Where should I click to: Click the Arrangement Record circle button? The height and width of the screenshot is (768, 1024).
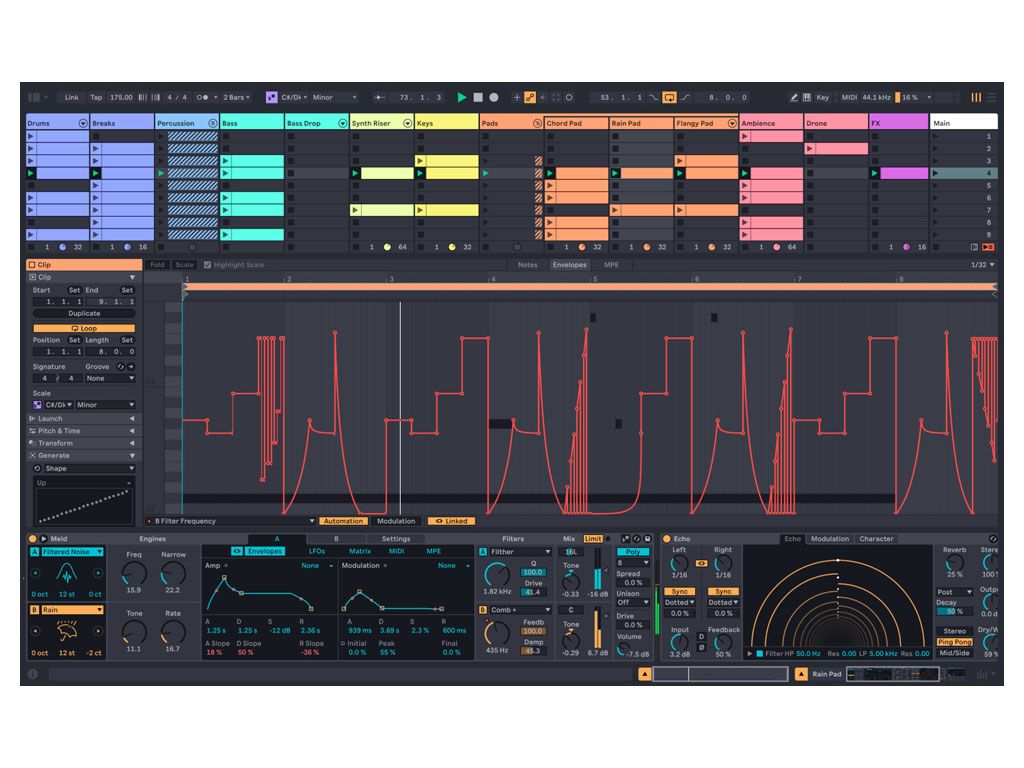(x=494, y=97)
